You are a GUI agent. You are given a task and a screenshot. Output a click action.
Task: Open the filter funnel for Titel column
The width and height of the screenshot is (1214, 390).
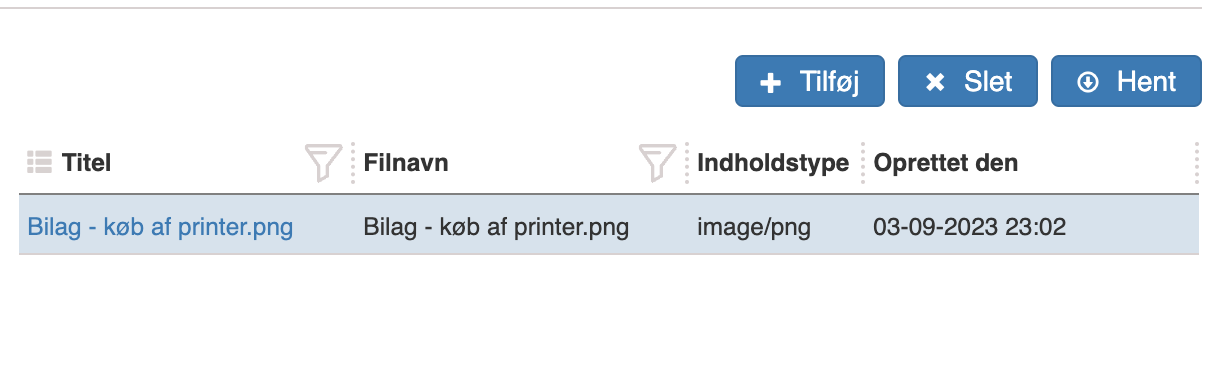tap(323, 162)
